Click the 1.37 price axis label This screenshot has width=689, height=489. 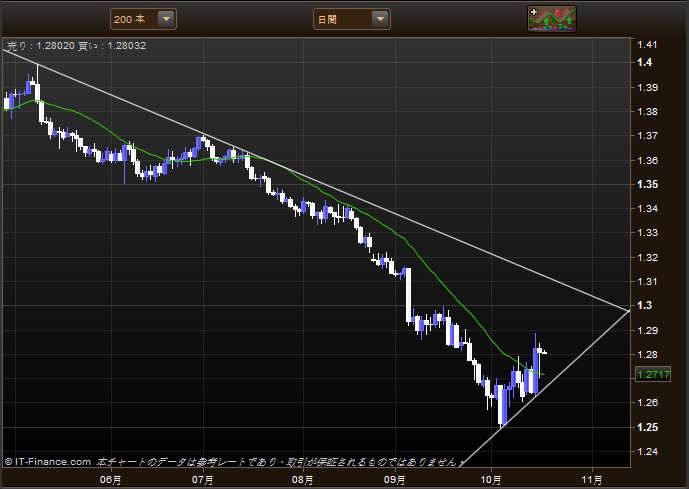point(647,136)
